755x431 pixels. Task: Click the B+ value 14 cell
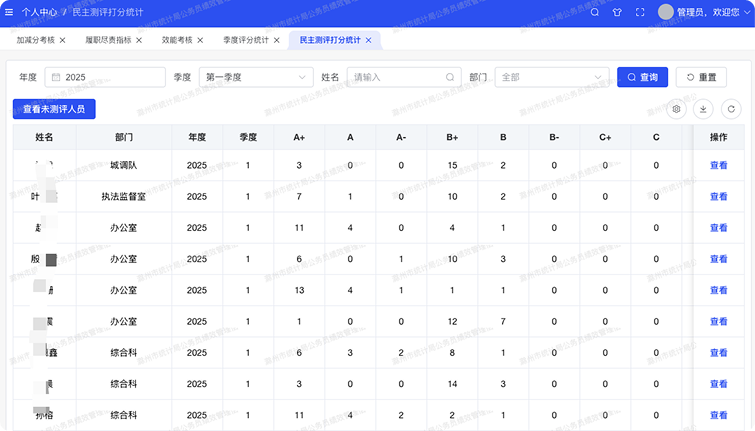click(x=452, y=384)
